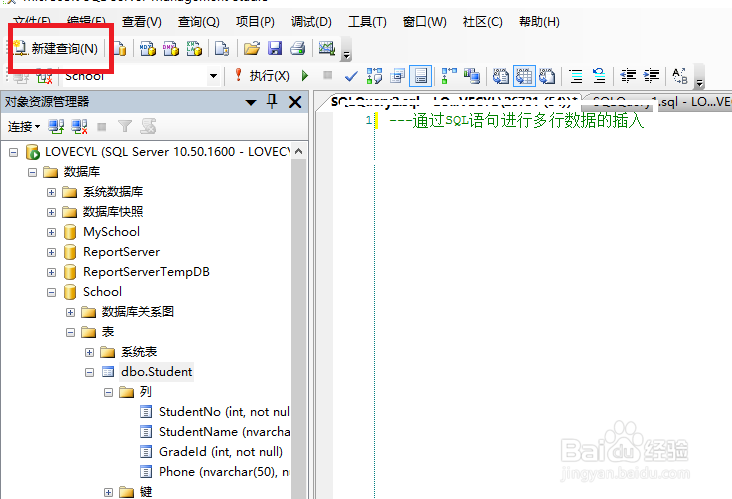Viewport: 732px width, 499px height.
Task: Switch output to Results to Grid
Action: point(524,76)
